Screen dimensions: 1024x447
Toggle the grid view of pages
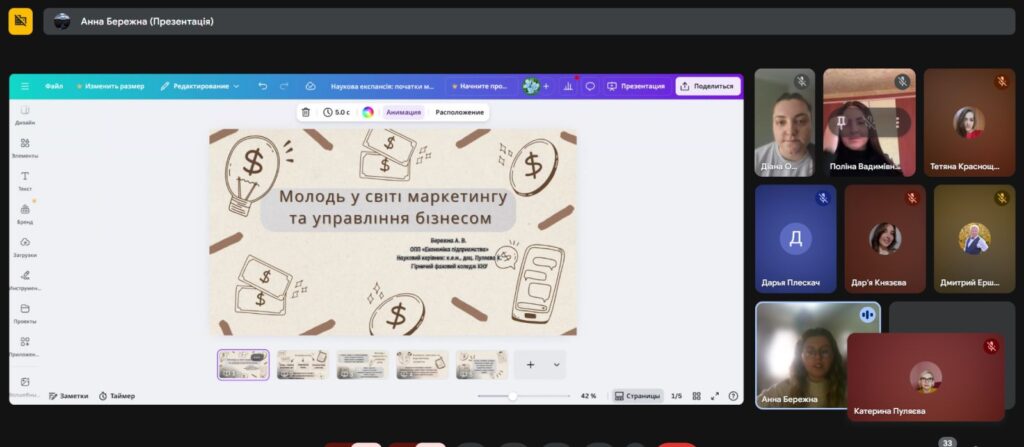tap(697, 396)
